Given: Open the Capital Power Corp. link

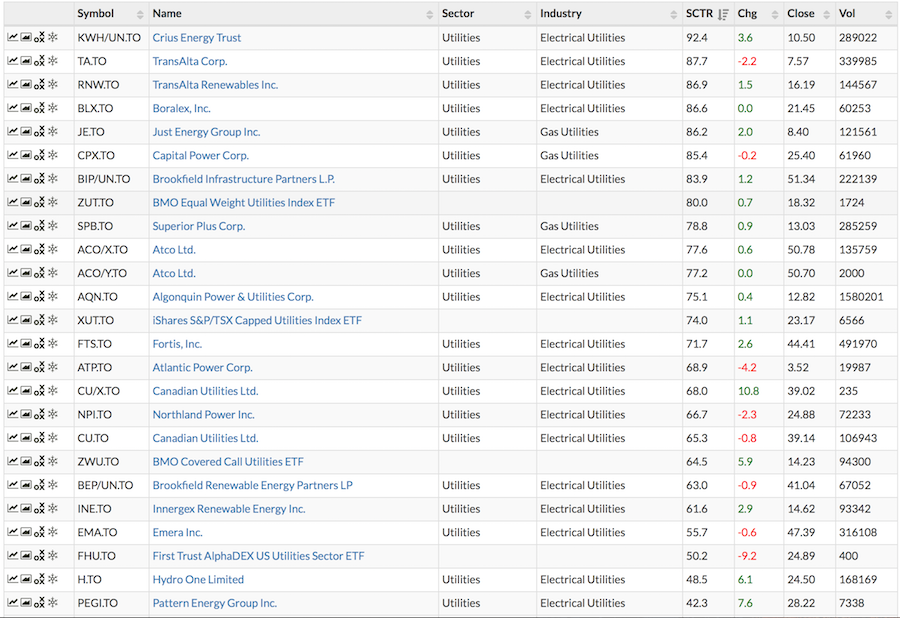Looking at the screenshot, I should [201, 156].
